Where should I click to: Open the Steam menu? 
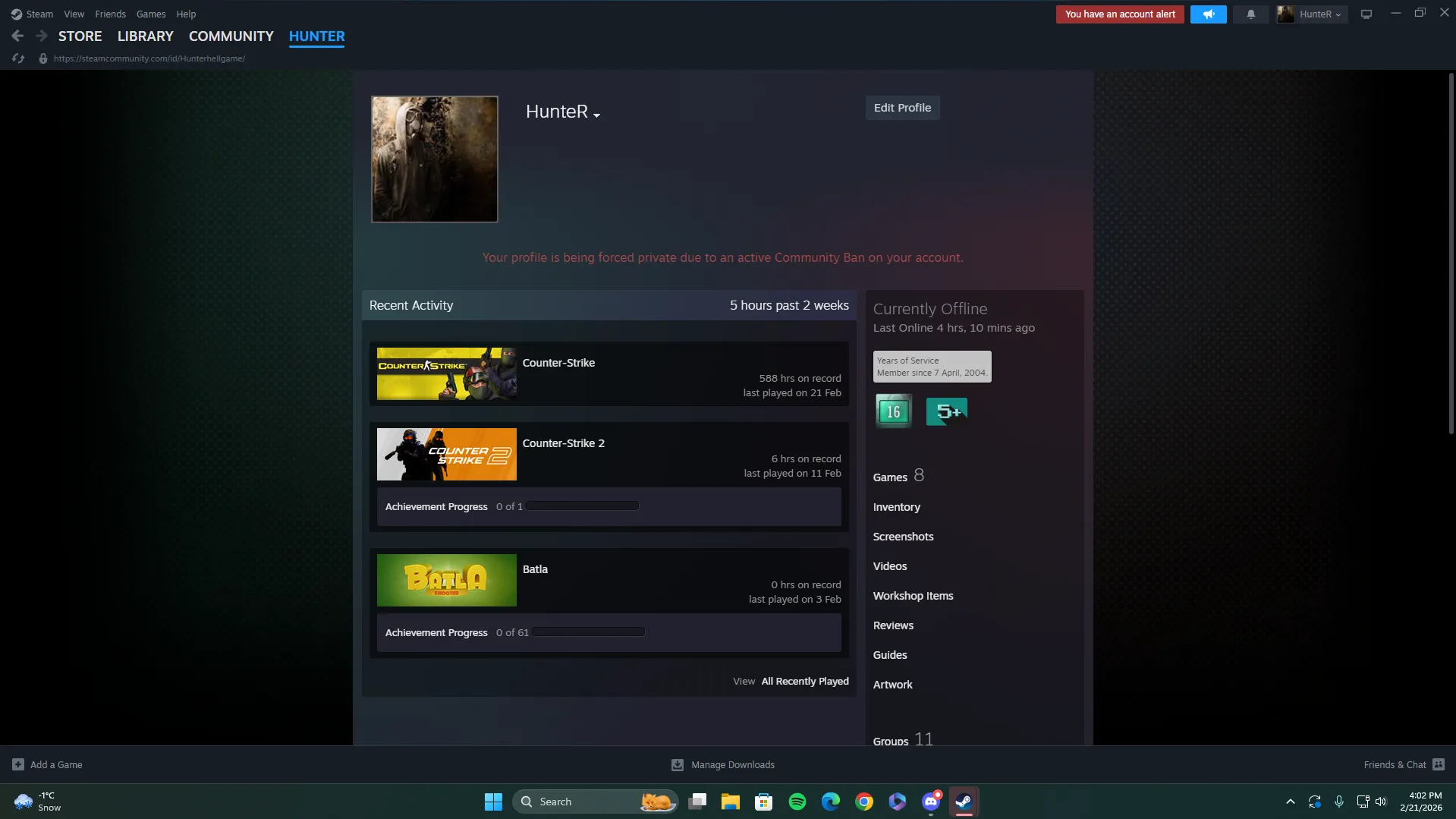39,14
